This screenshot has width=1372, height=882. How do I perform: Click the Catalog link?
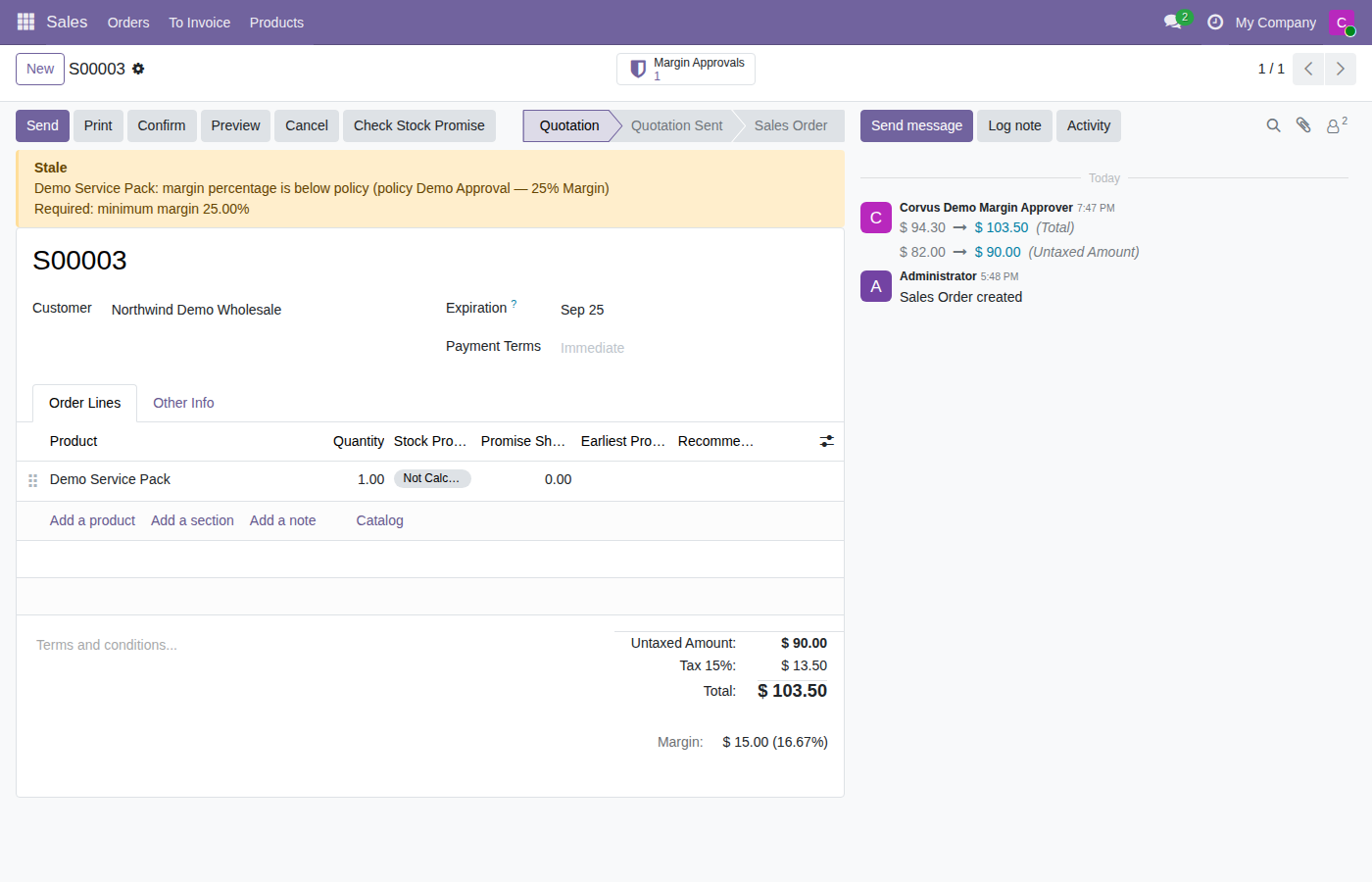coord(379,520)
